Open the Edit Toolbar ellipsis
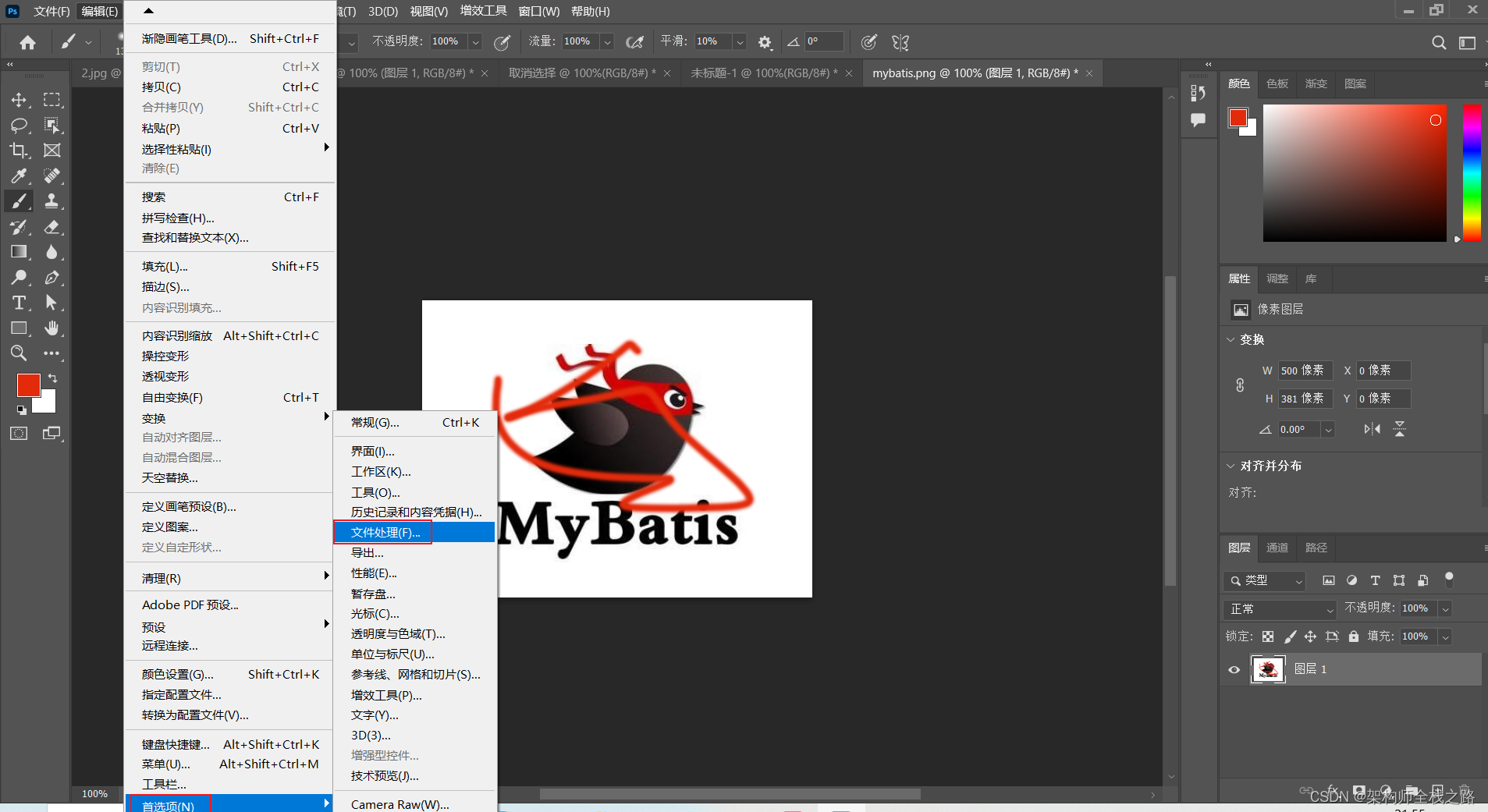 click(x=51, y=353)
